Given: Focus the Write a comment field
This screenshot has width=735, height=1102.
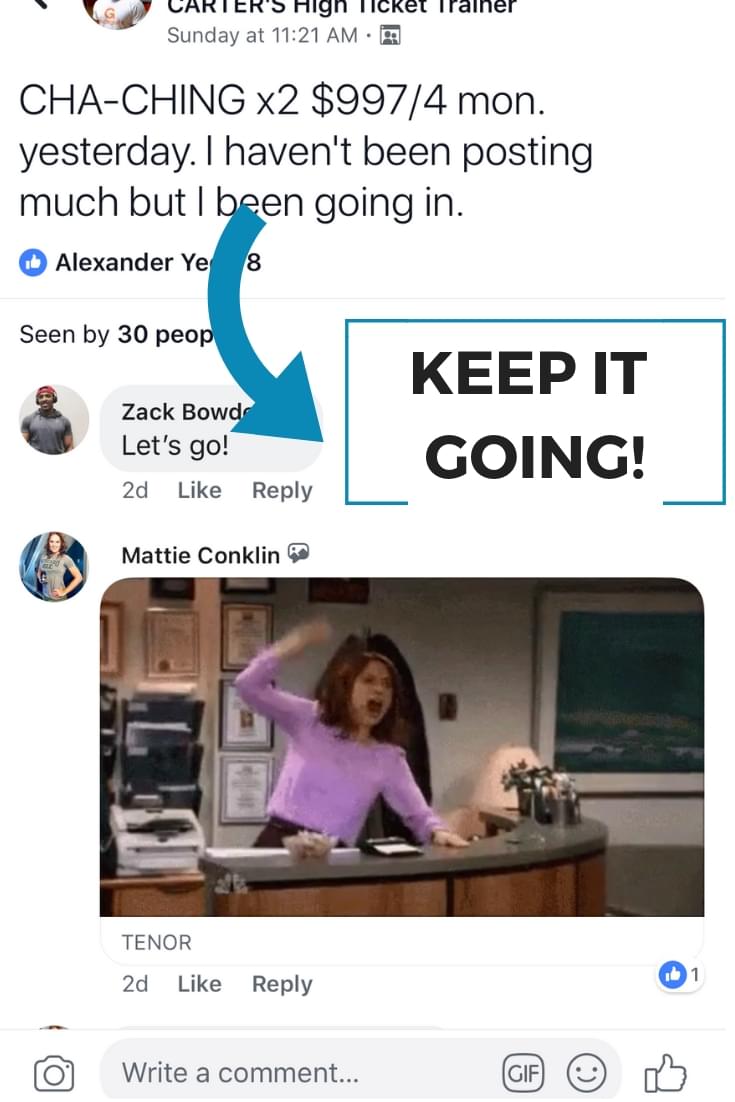Looking at the screenshot, I should (302, 1073).
